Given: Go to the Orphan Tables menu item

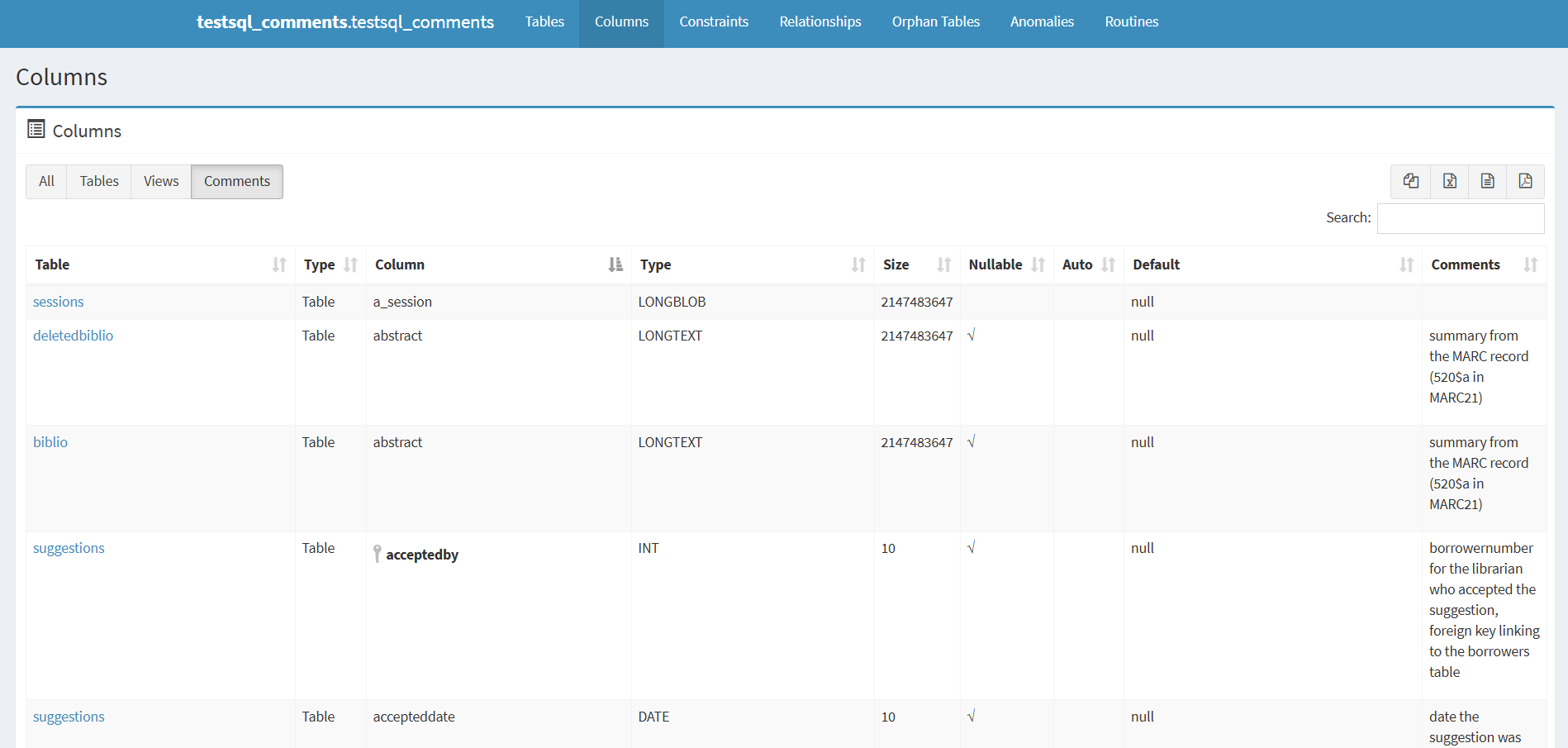Looking at the screenshot, I should pos(935,22).
